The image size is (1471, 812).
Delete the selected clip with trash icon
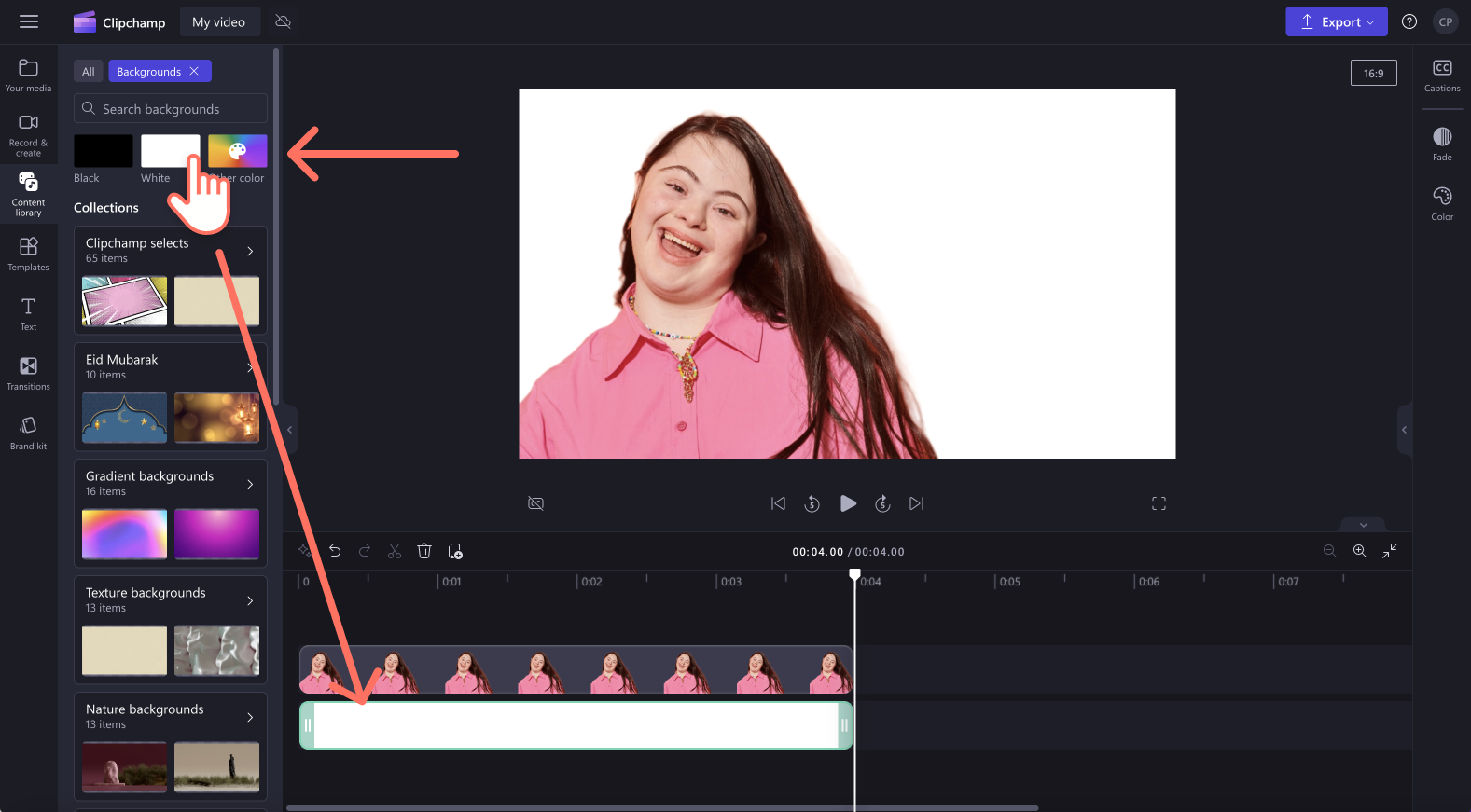(x=424, y=551)
